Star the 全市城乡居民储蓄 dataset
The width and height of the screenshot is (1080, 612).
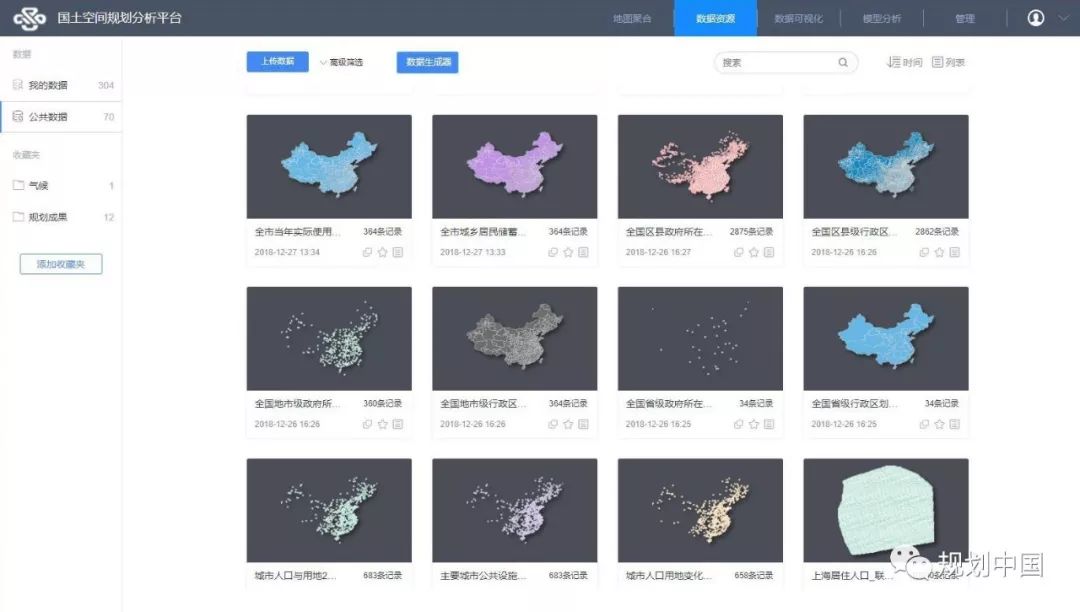[x=568, y=252]
